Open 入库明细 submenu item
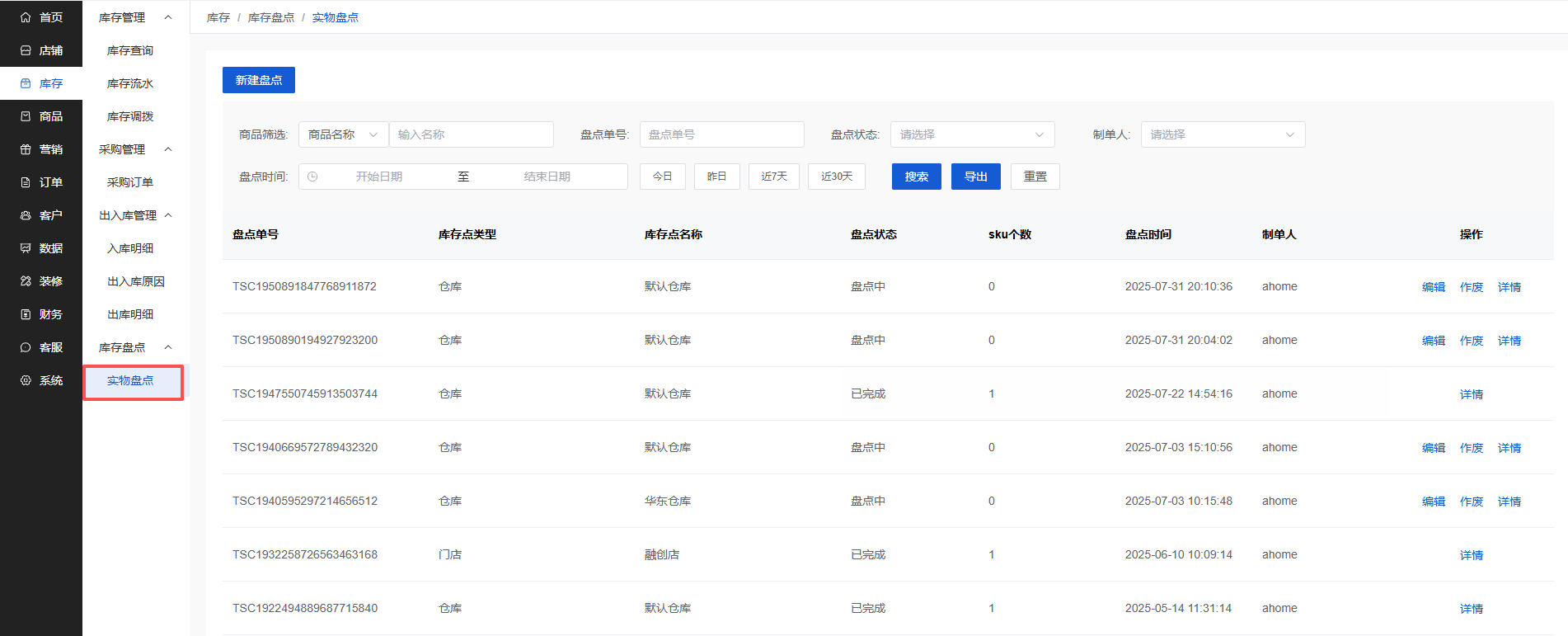Viewport: 1568px width, 636px height. (130, 248)
